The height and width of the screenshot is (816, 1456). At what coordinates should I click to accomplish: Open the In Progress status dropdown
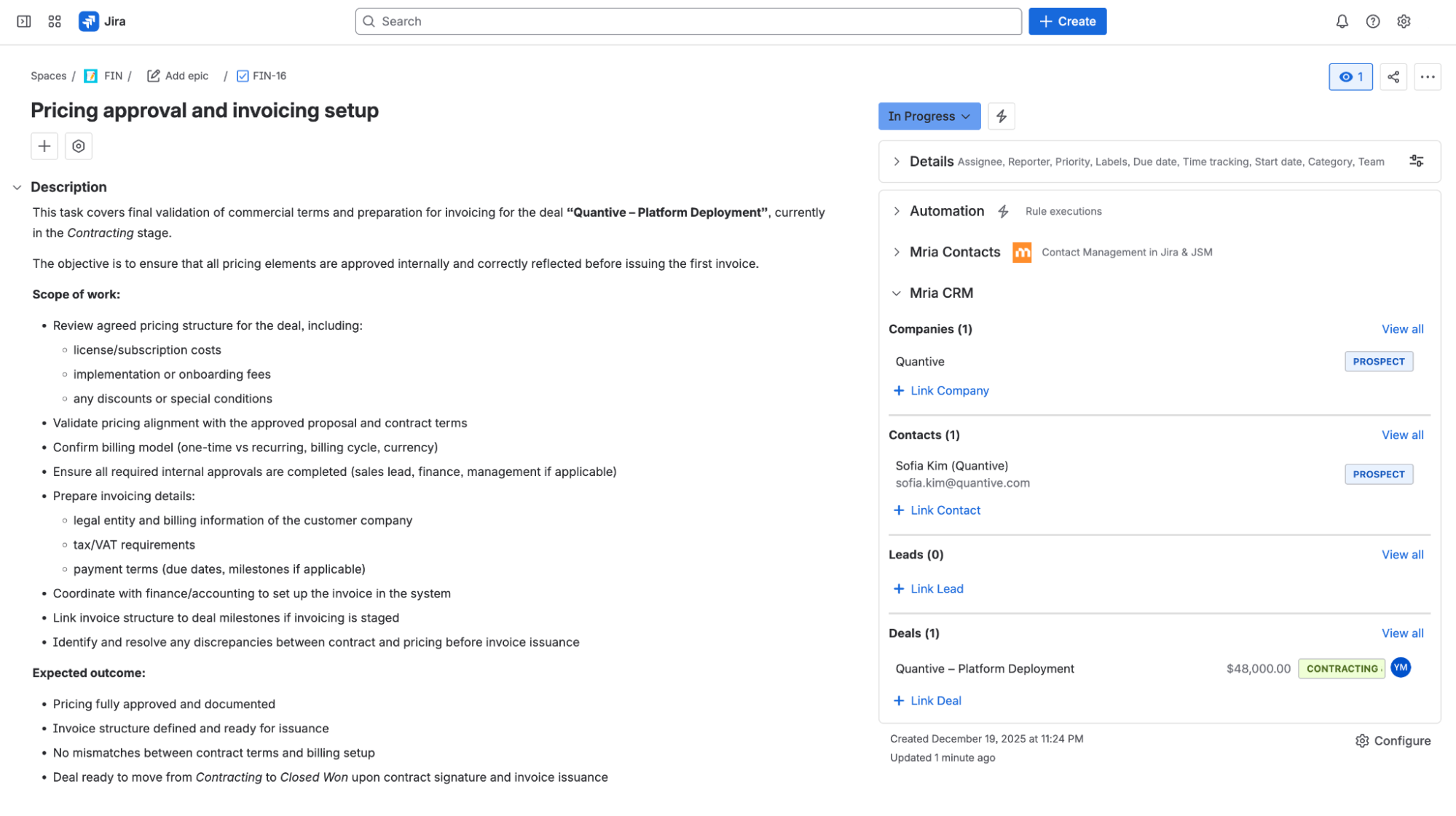coord(929,116)
